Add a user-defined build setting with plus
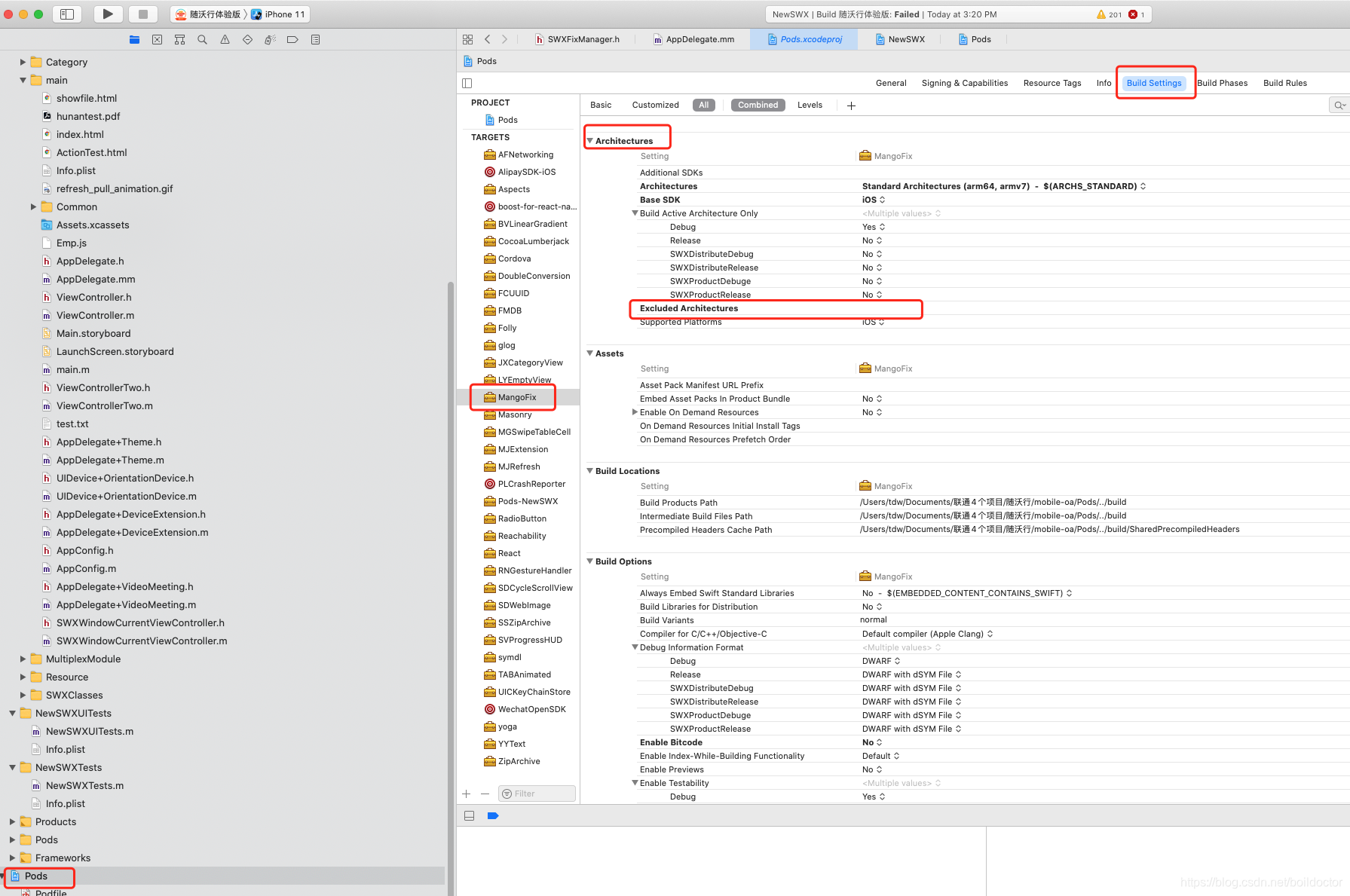Viewport: 1350px width, 896px height. click(x=851, y=106)
